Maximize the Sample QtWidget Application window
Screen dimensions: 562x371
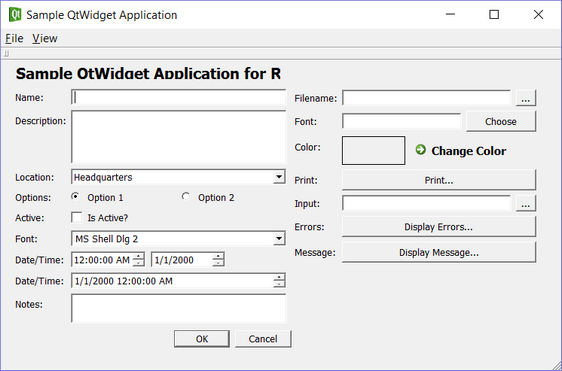tap(494, 14)
